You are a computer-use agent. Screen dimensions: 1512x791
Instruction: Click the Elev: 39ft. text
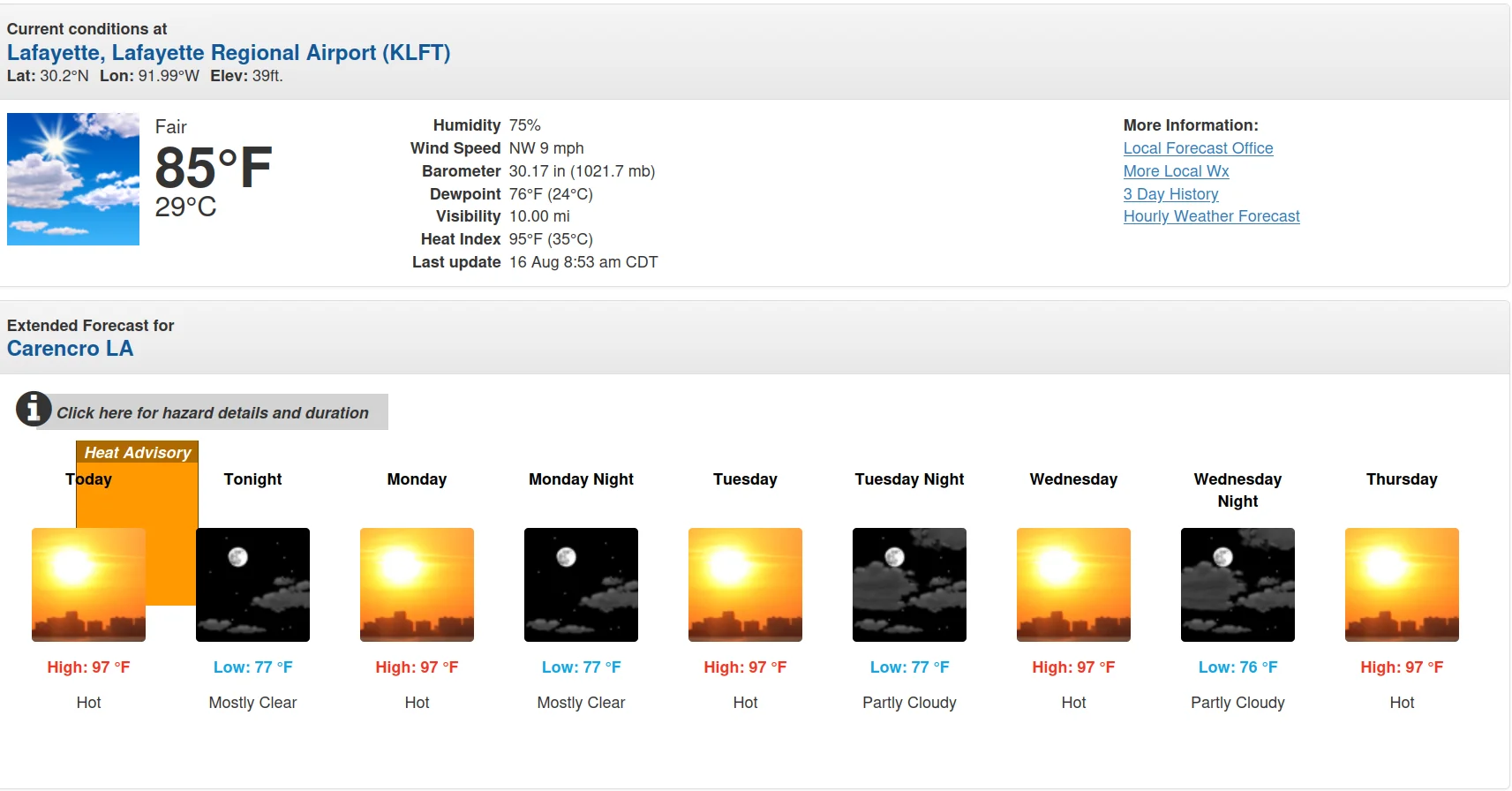click(x=246, y=76)
